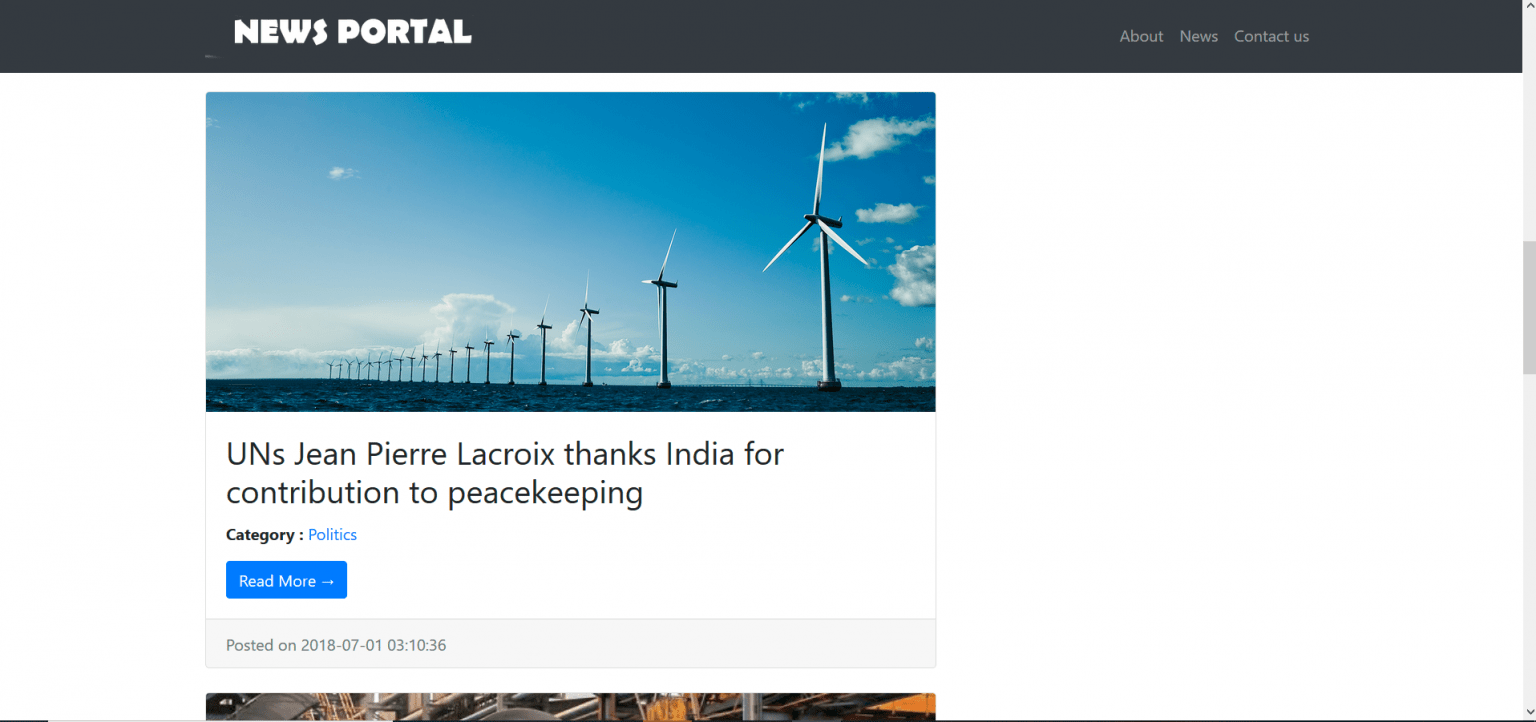This screenshot has width=1536, height=722.
Task: Open the Politics category link
Action: pos(332,534)
